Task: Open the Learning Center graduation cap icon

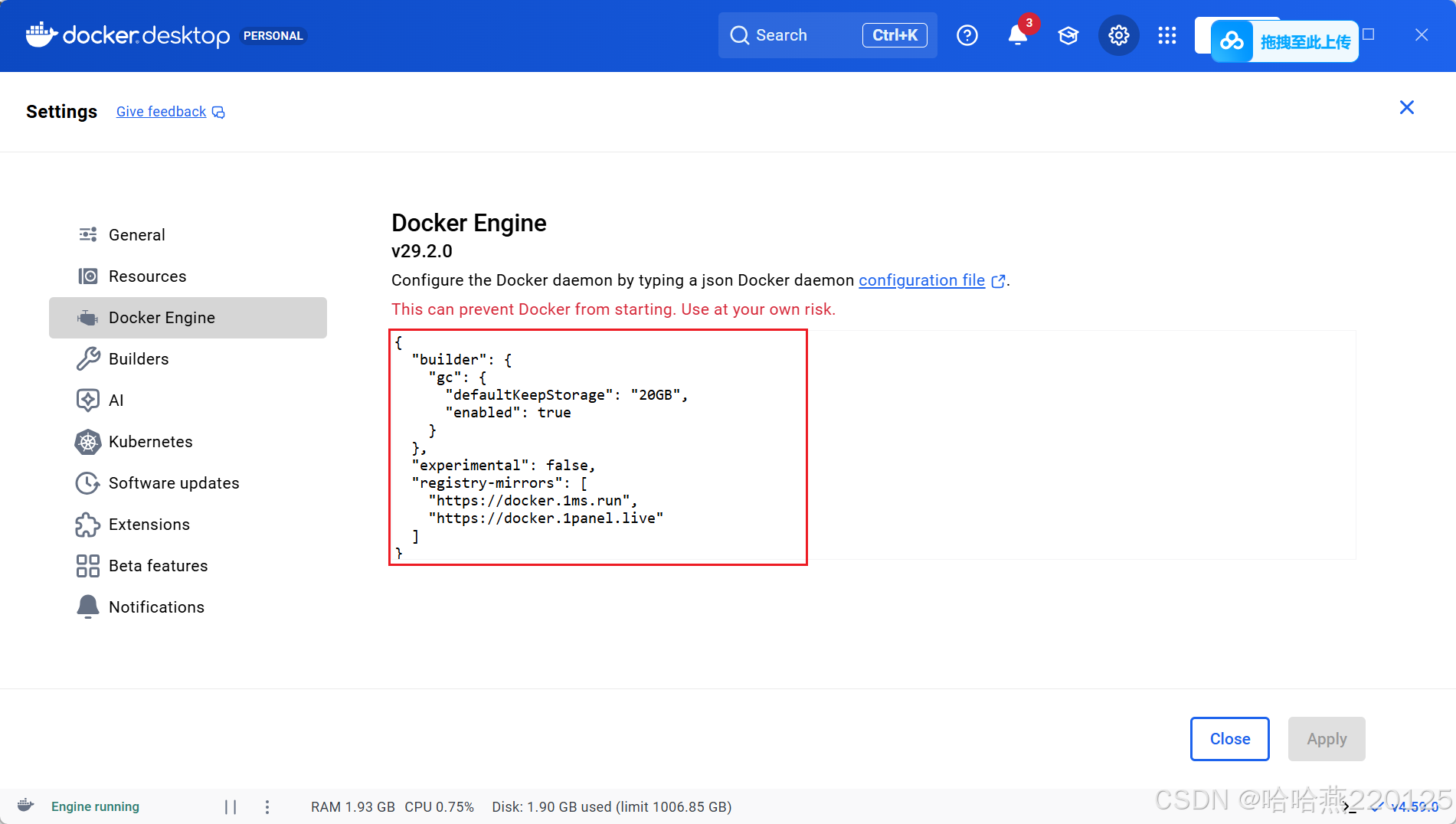Action: coord(1068,35)
